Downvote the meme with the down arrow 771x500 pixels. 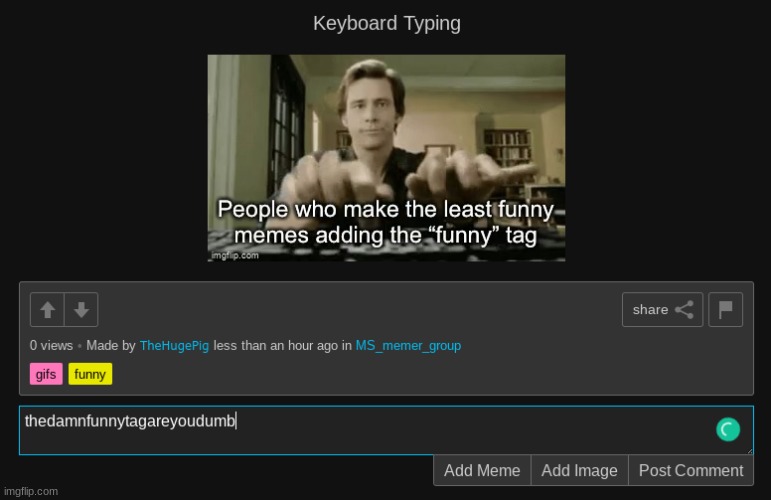point(81,310)
